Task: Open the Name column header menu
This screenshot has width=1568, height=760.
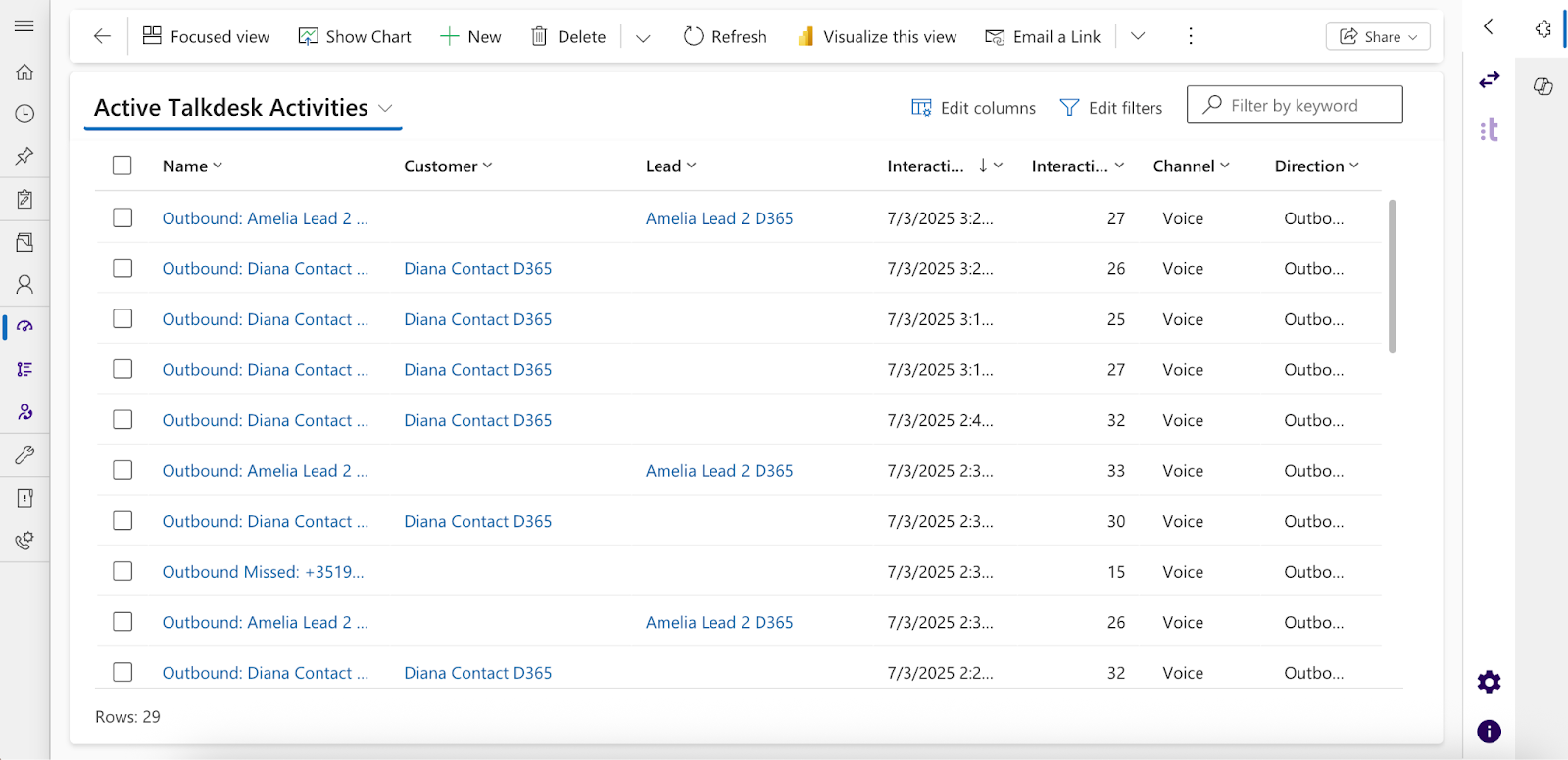Action: 192,166
